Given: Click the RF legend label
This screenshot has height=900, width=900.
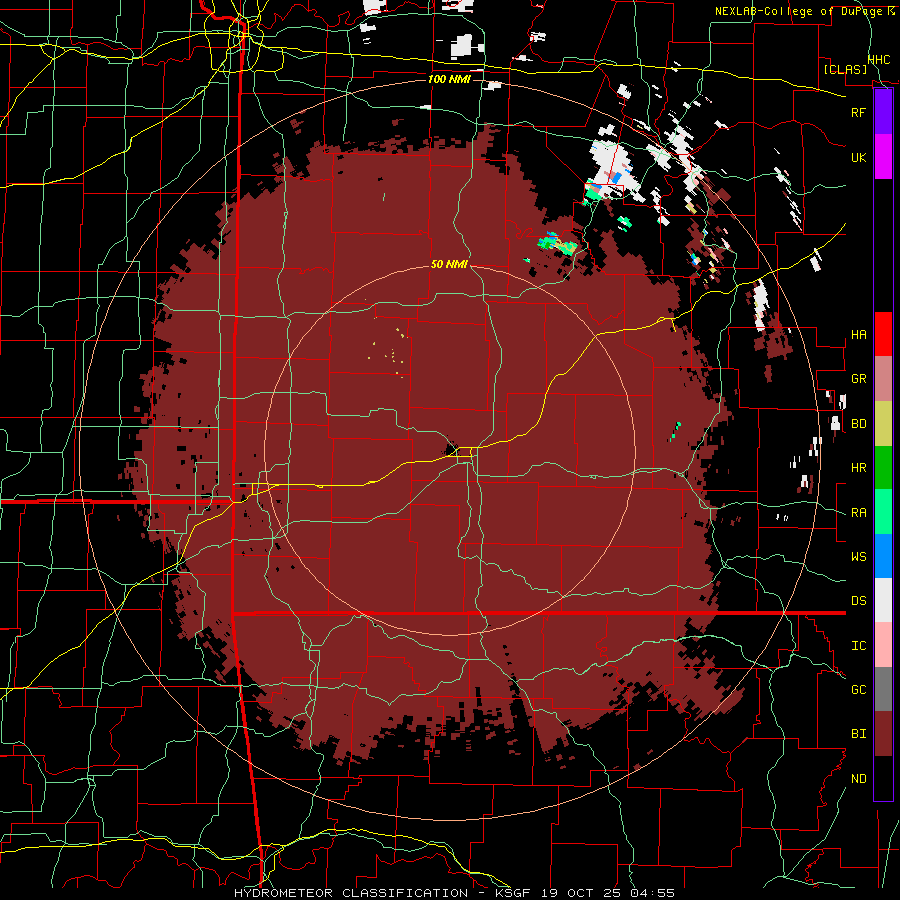Looking at the screenshot, I should pos(858,112).
